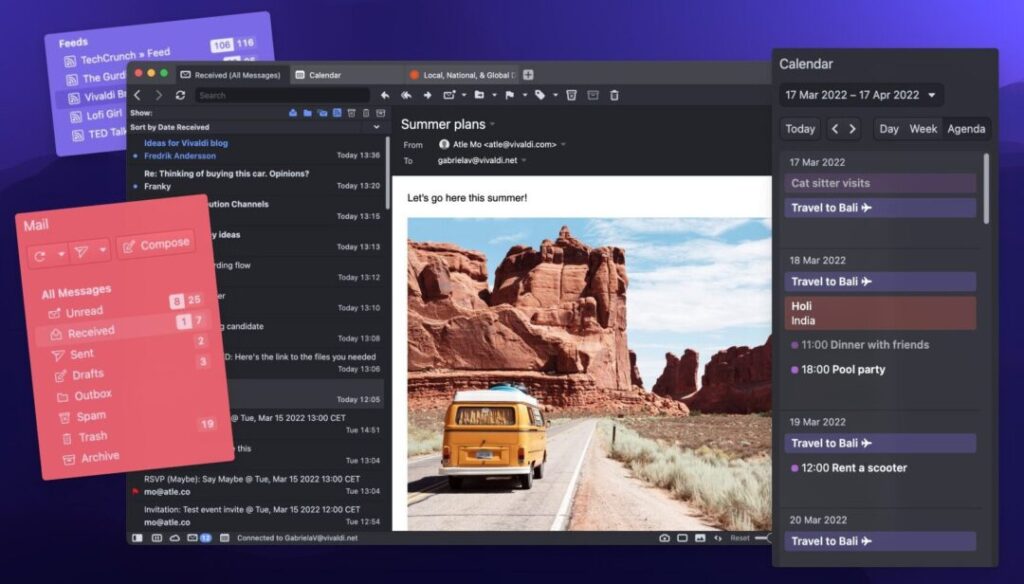Open the 18:00 Pool party event
The image size is (1024, 584).
point(839,370)
